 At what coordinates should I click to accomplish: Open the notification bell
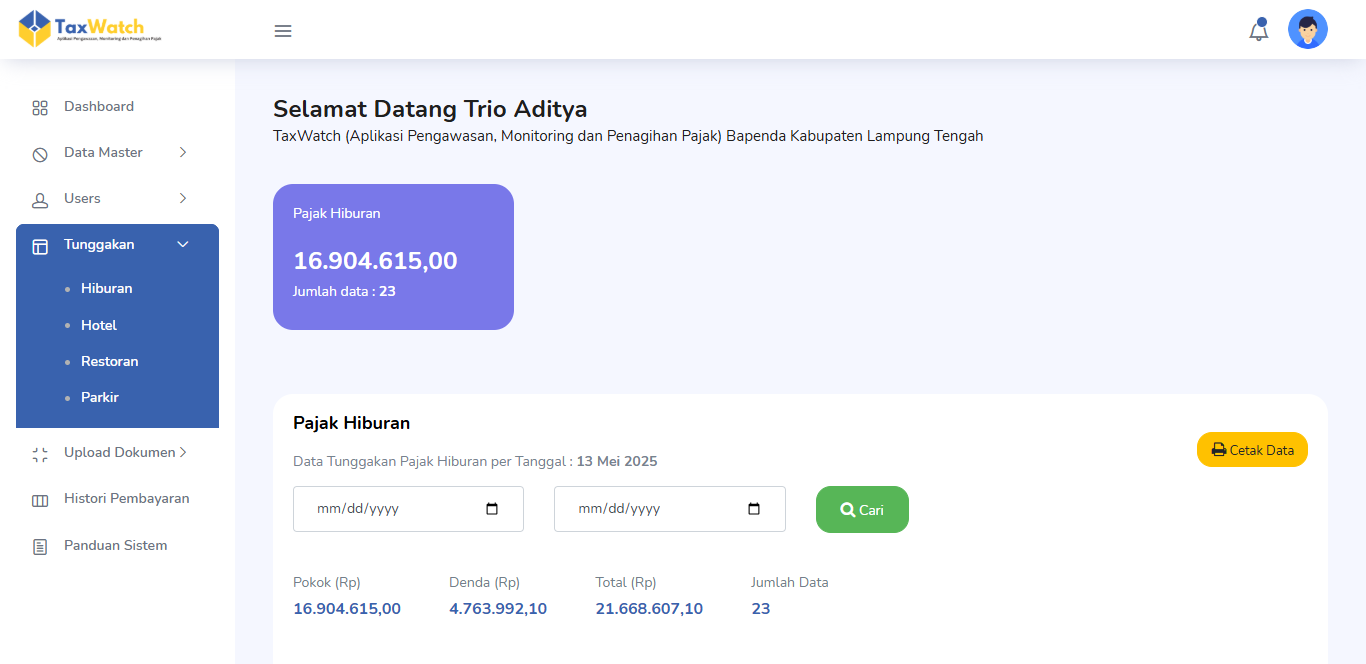point(1258,31)
